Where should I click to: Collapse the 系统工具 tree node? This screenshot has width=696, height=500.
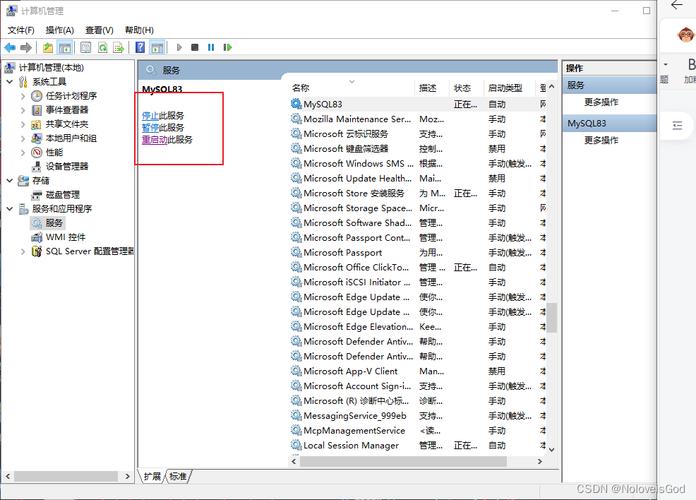[10, 82]
